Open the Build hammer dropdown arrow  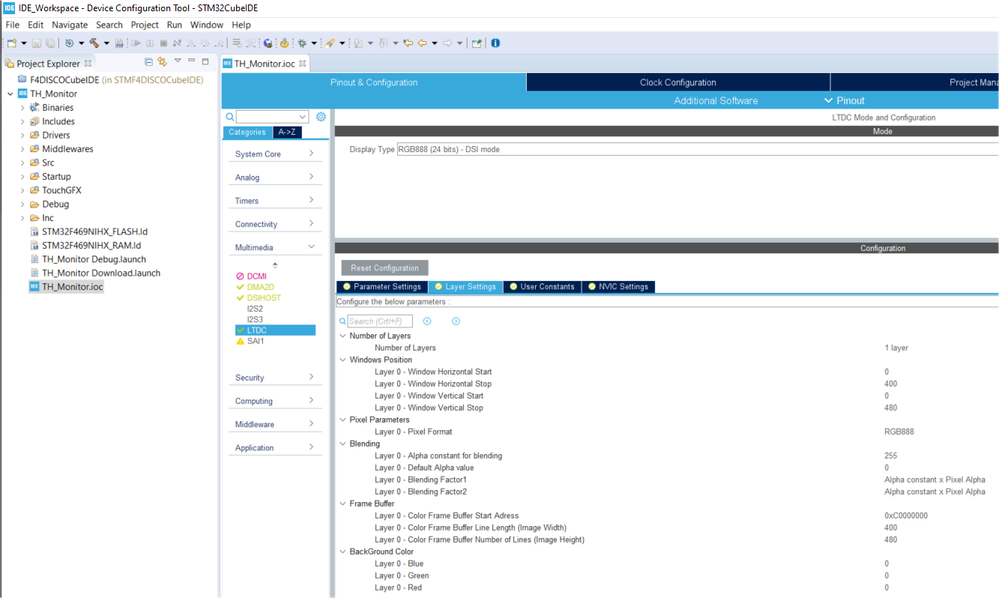tap(106, 43)
